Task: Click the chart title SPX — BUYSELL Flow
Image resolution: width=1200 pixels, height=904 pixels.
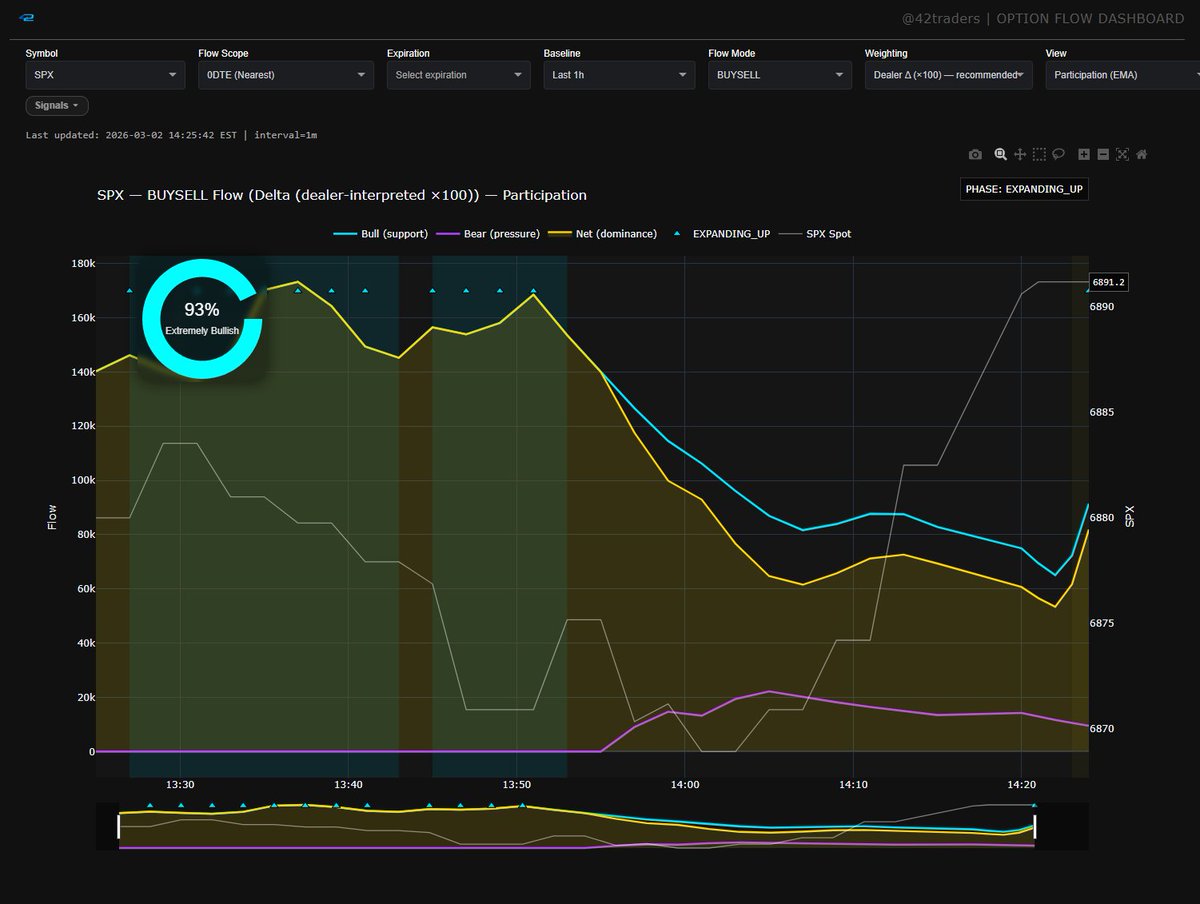Action: pos(341,195)
